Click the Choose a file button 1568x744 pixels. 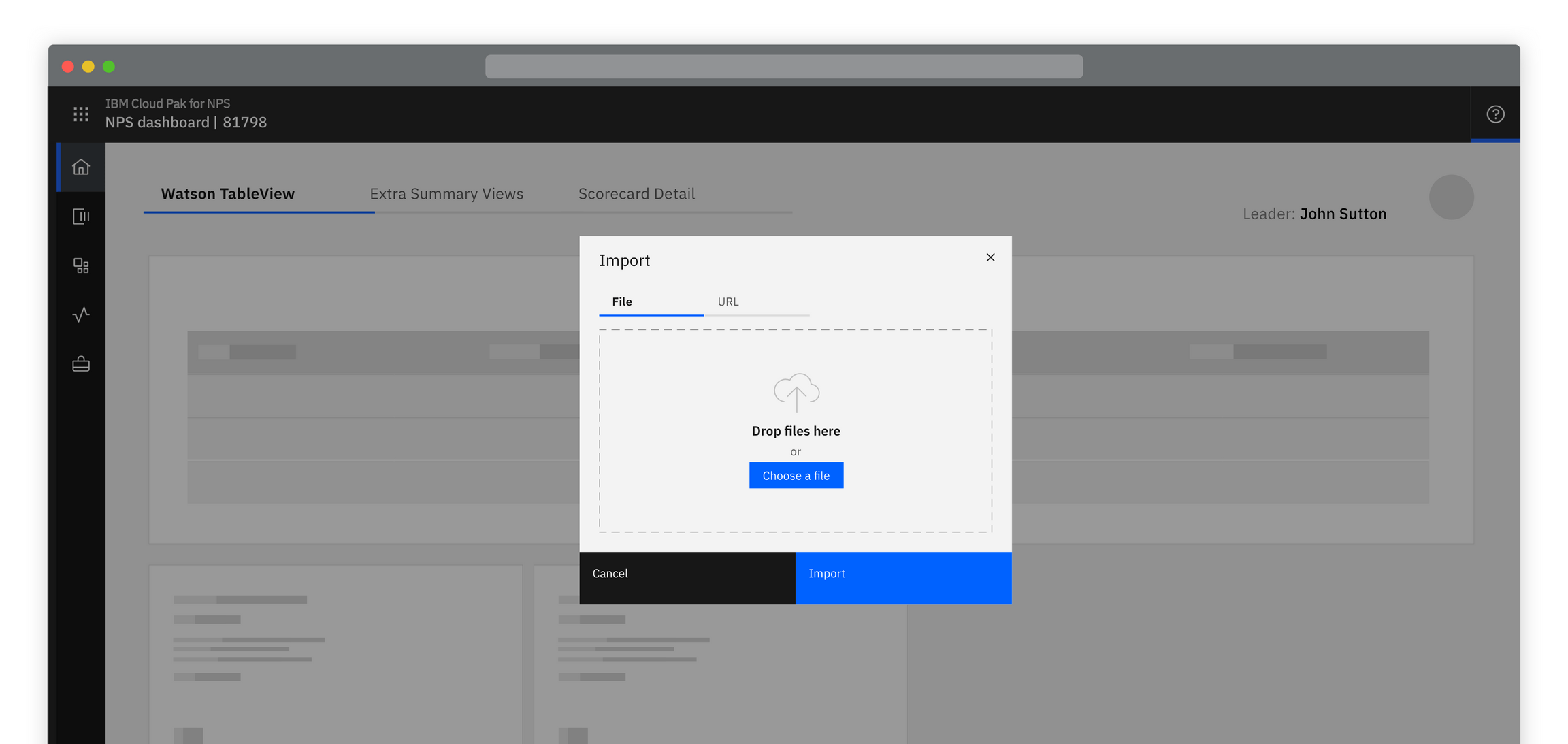[796, 475]
